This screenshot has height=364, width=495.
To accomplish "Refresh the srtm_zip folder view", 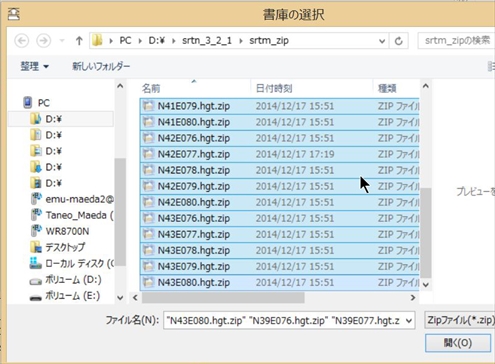I will [x=399, y=41].
